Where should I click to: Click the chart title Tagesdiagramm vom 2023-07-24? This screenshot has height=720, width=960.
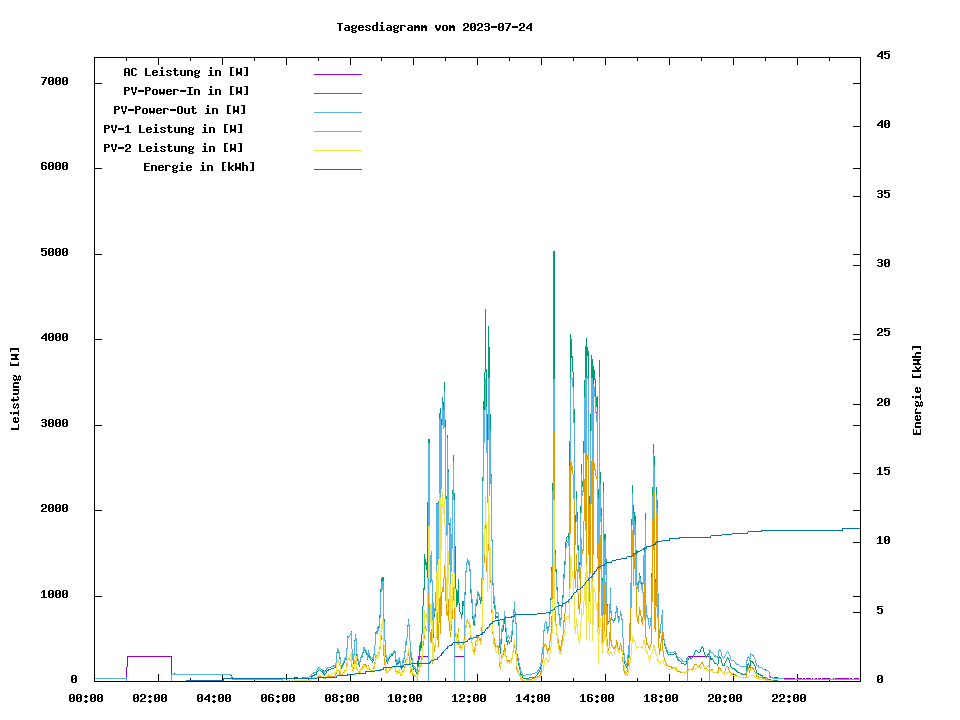(x=434, y=27)
